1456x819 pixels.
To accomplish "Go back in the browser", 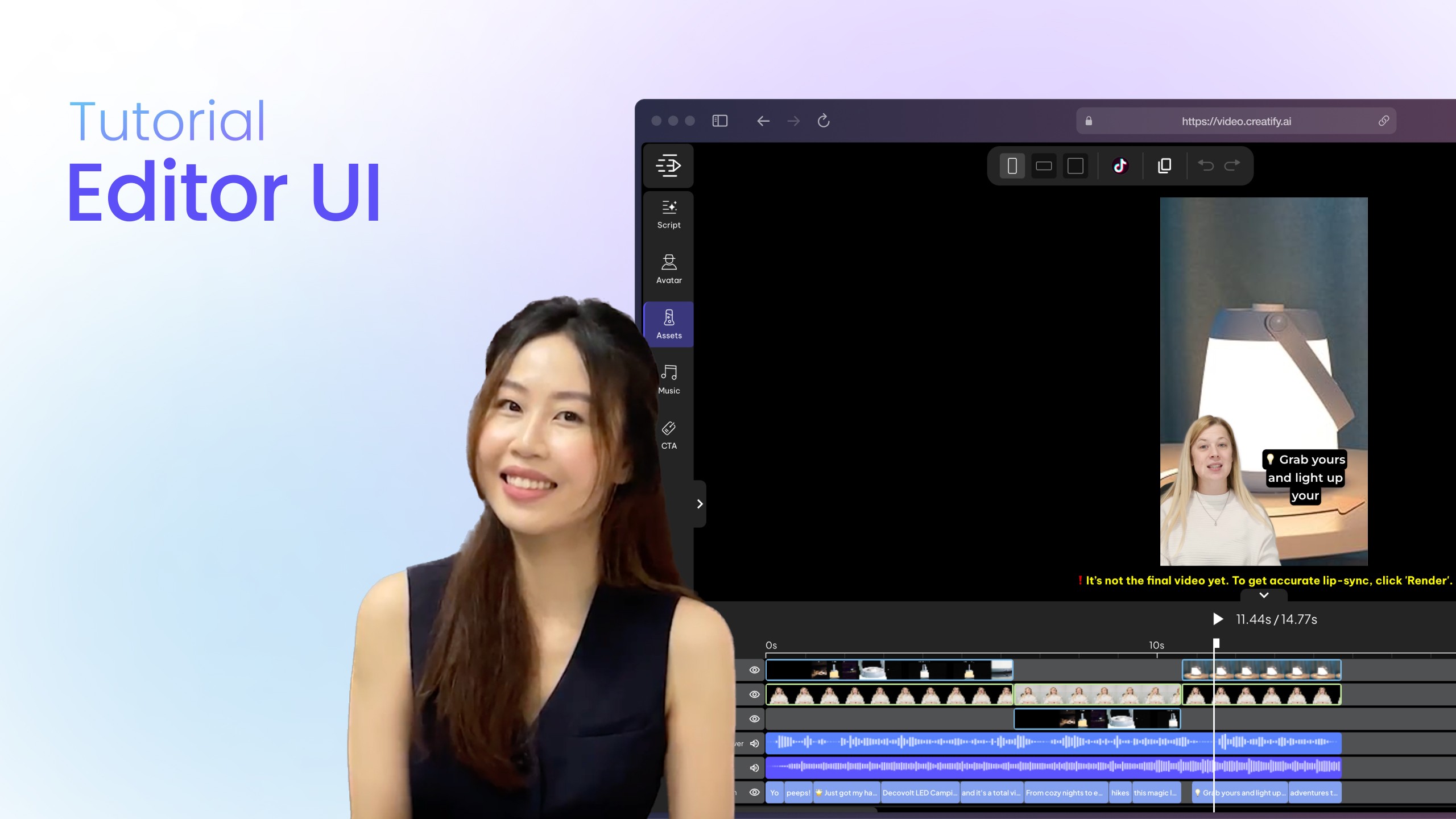I will coord(763,121).
